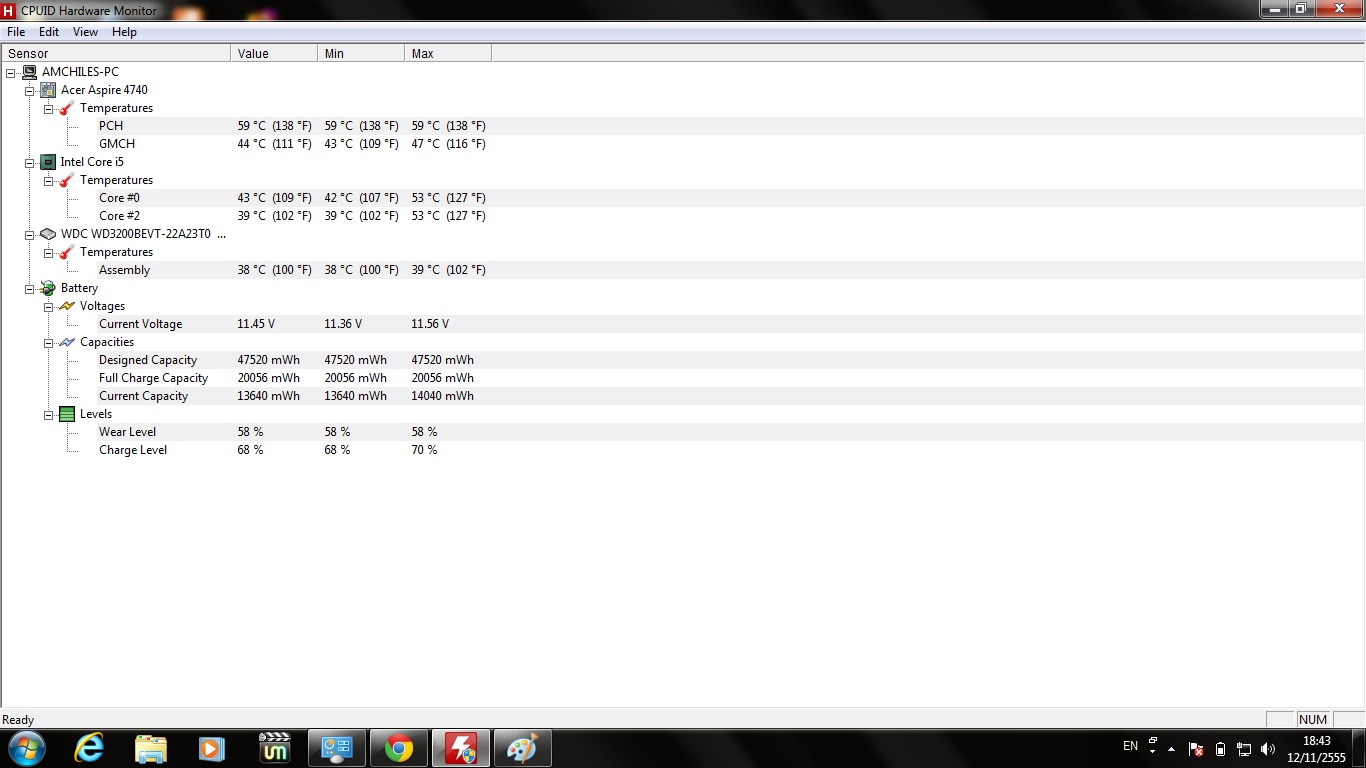Image resolution: width=1366 pixels, height=768 pixels.
Task: Click the 11.45 V current voltage value
Action: pyautogui.click(x=256, y=324)
